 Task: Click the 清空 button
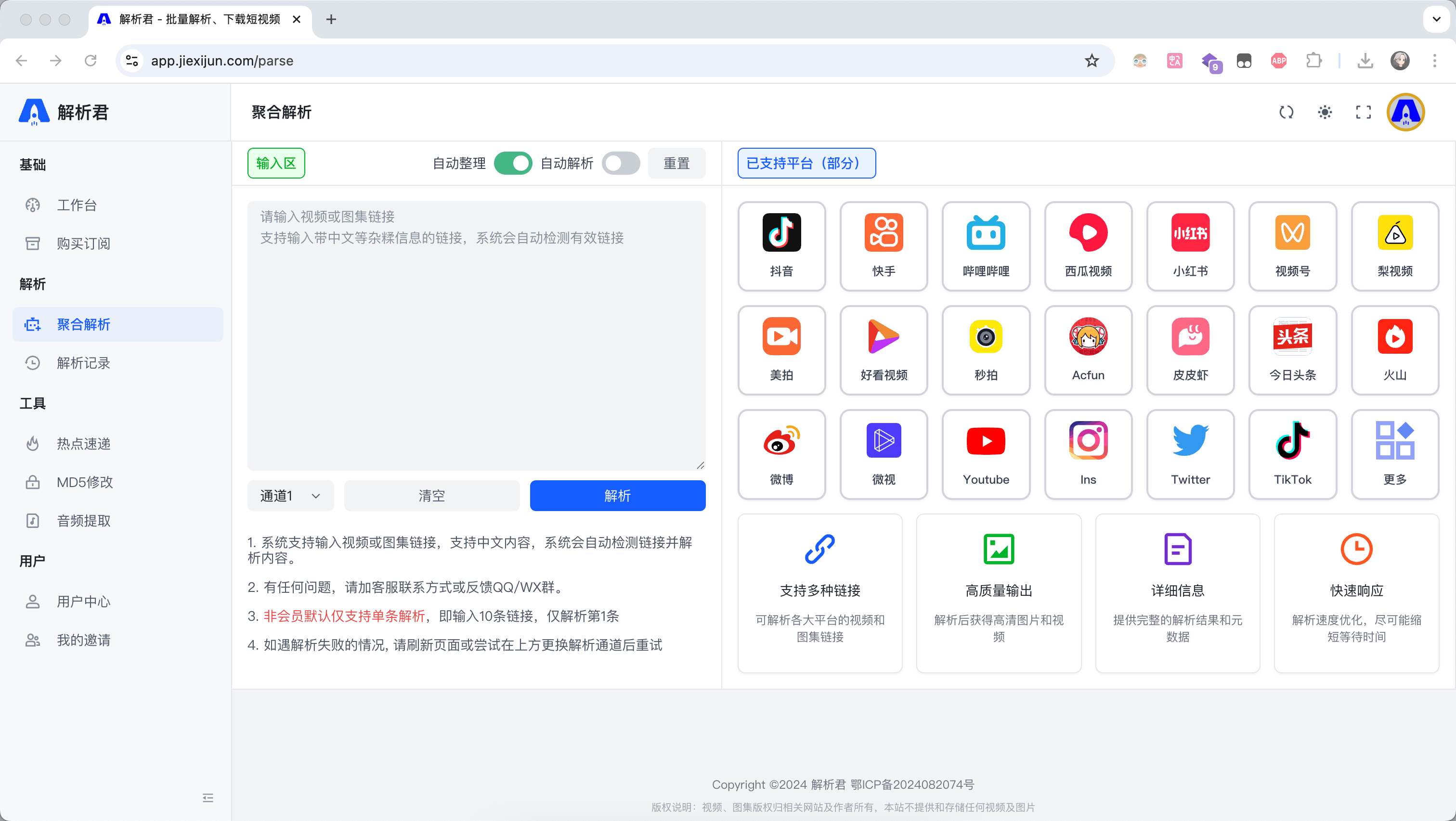(432, 496)
